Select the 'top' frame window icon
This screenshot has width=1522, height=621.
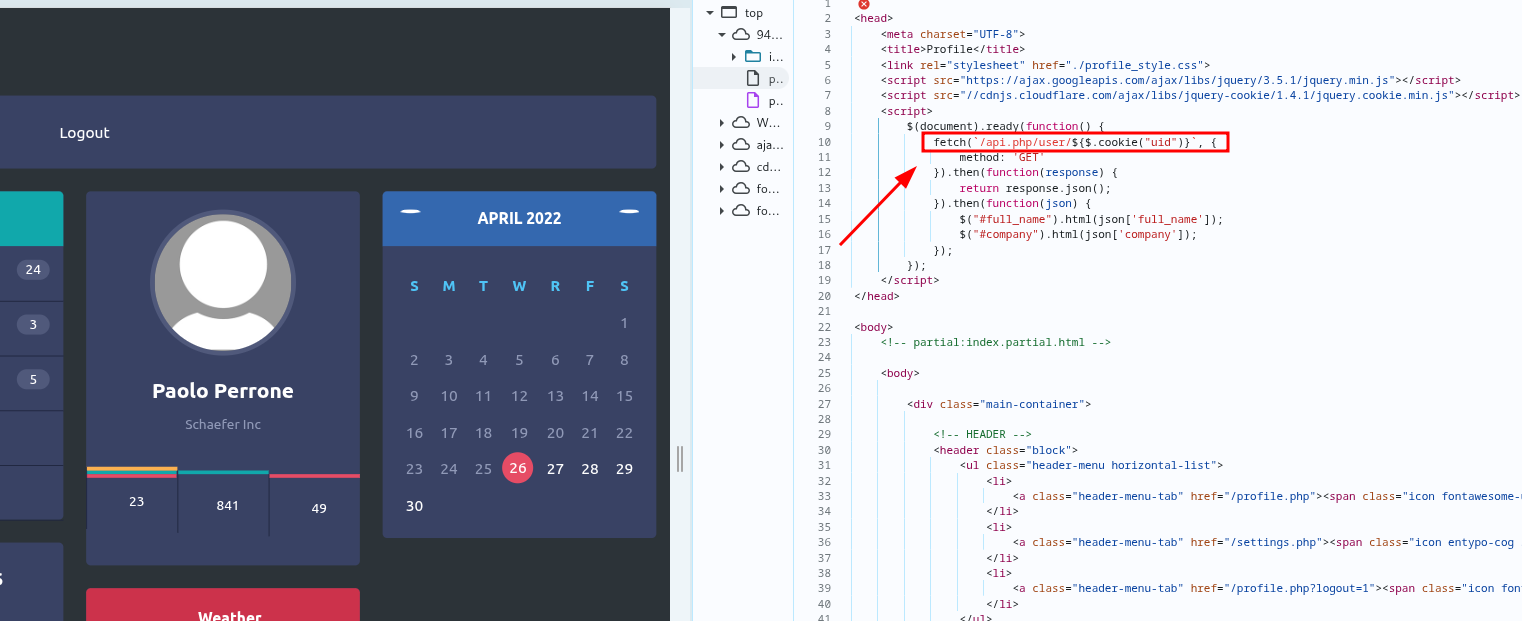tap(729, 13)
